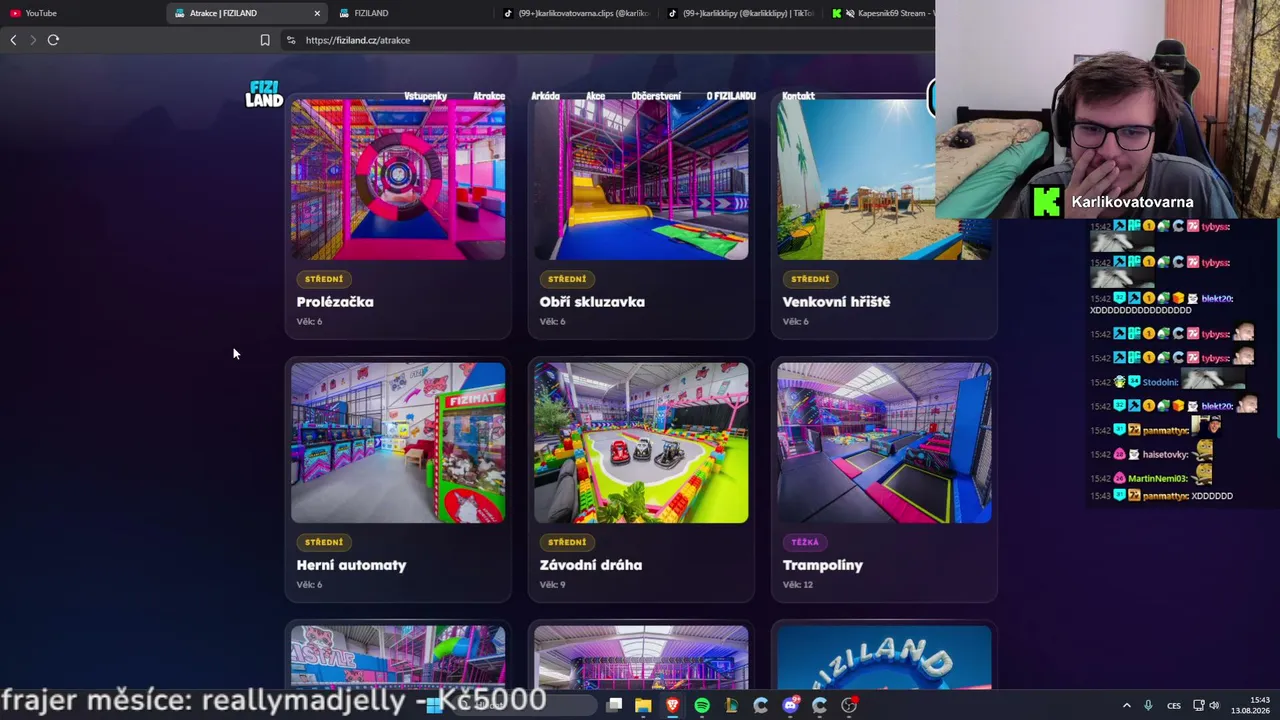The width and height of the screenshot is (1280, 720).
Task: Reload the fiziland.cz page
Action: pos(53,40)
